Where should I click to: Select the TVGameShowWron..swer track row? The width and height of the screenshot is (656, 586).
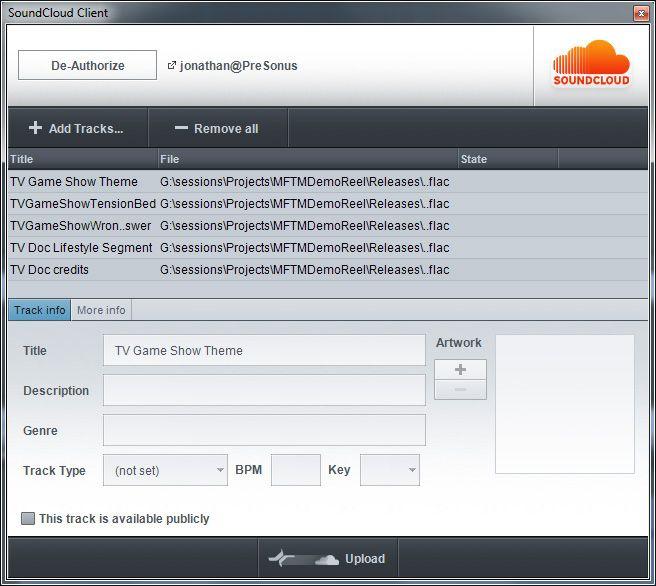tap(328, 226)
